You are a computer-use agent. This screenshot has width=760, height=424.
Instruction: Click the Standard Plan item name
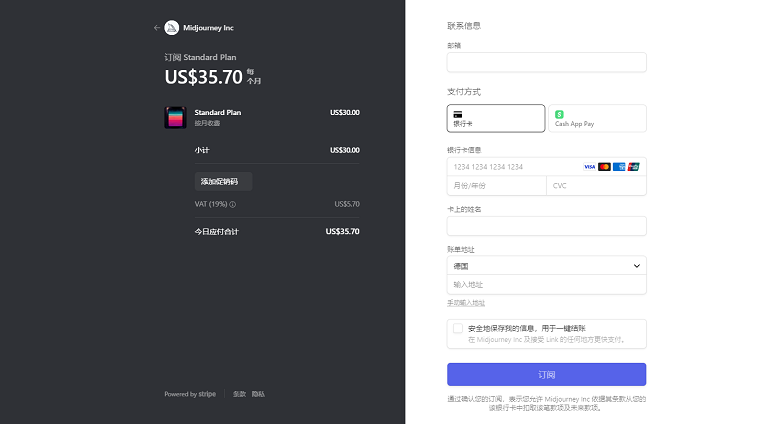(x=218, y=112)
